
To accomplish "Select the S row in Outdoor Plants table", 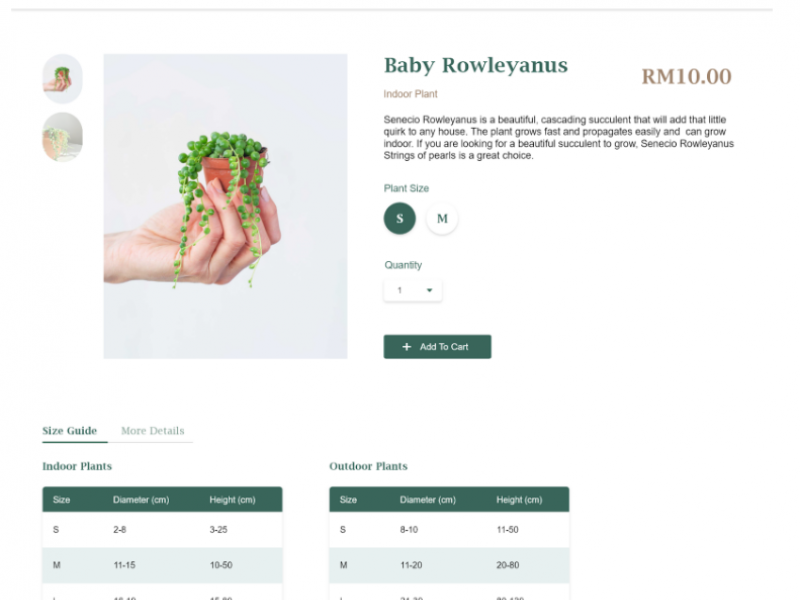I will 449,530.
